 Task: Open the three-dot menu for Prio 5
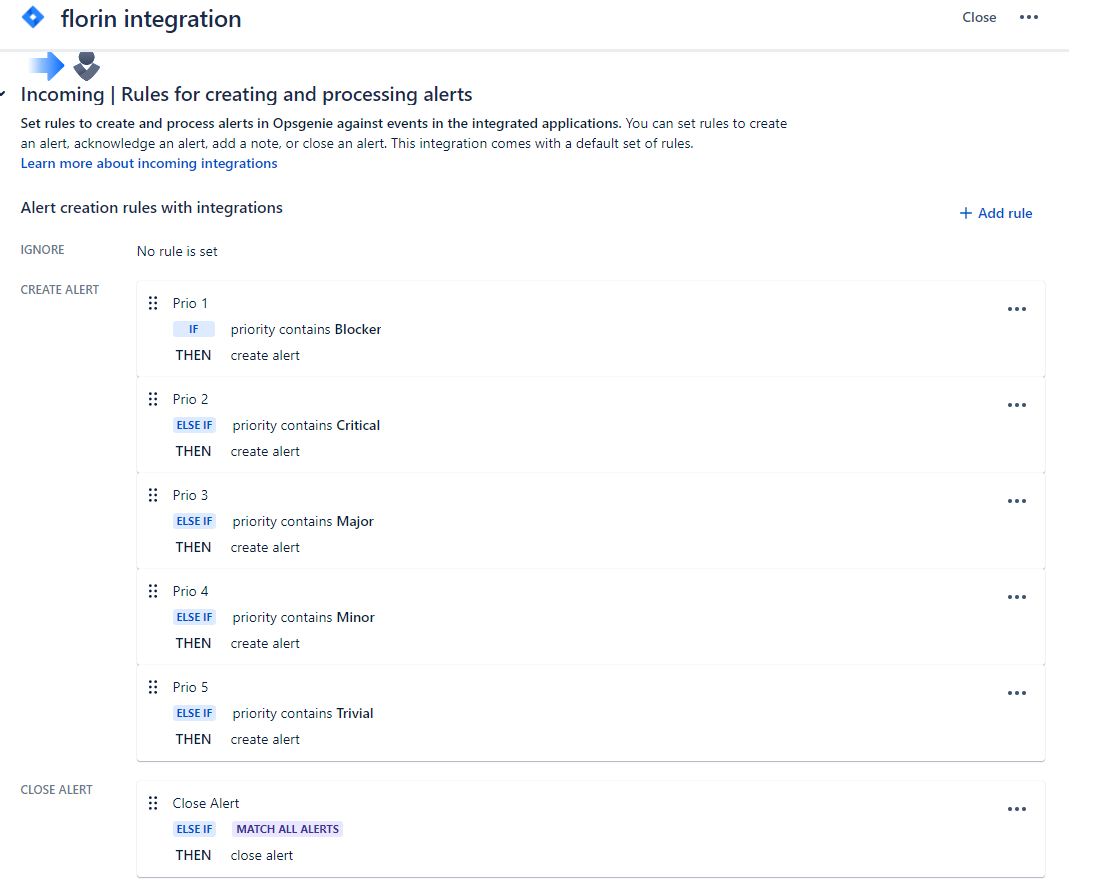(x=1017, y=693)
